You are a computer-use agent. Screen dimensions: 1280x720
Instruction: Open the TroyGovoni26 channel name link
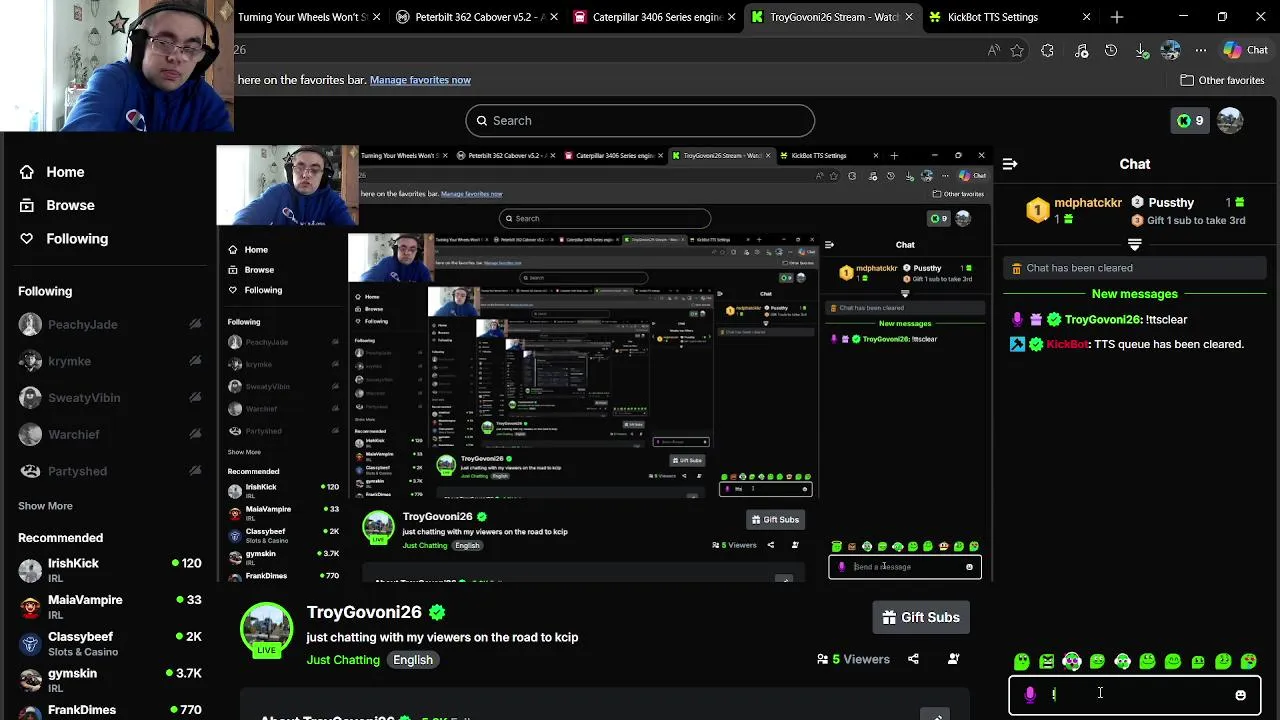[x=364, y=612]
